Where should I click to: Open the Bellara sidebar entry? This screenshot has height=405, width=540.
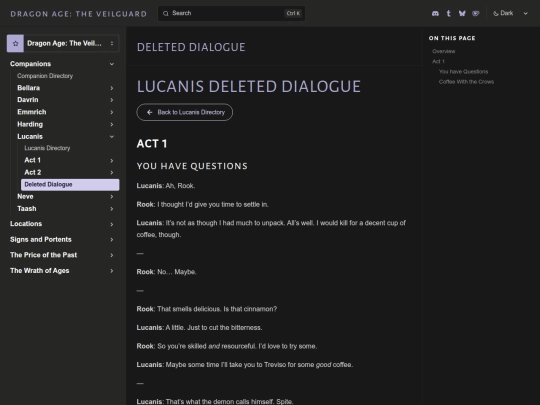[x=29, y=88]
